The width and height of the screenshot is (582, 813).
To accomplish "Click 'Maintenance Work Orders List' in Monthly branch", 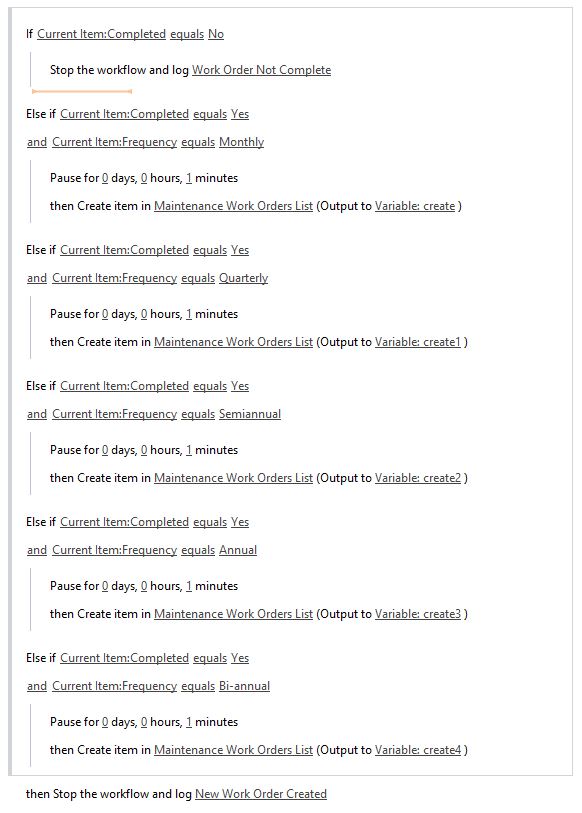I will [x=233, y=206].
